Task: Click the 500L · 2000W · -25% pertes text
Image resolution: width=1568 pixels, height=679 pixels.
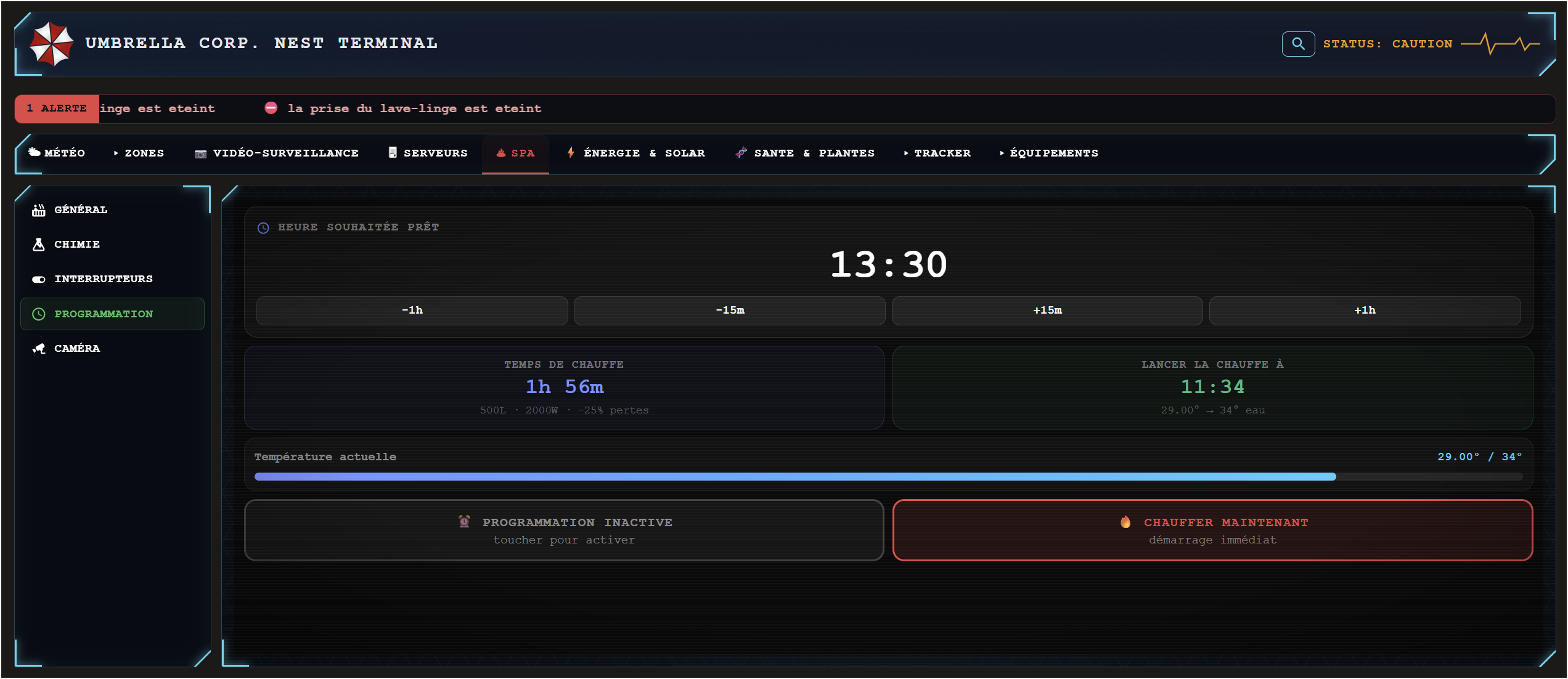Action: (564, 410)
